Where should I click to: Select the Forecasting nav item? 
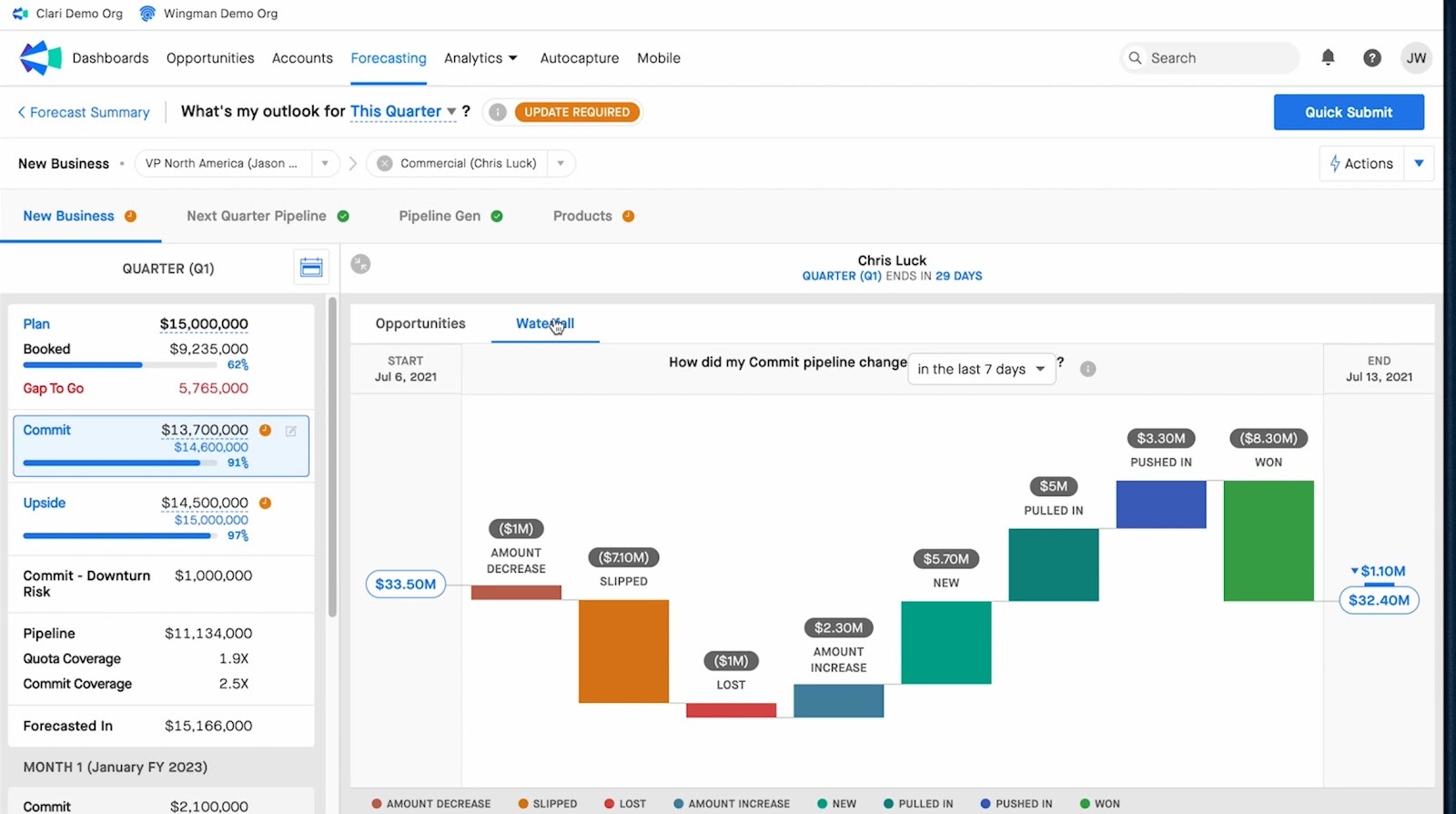[389, 58]
